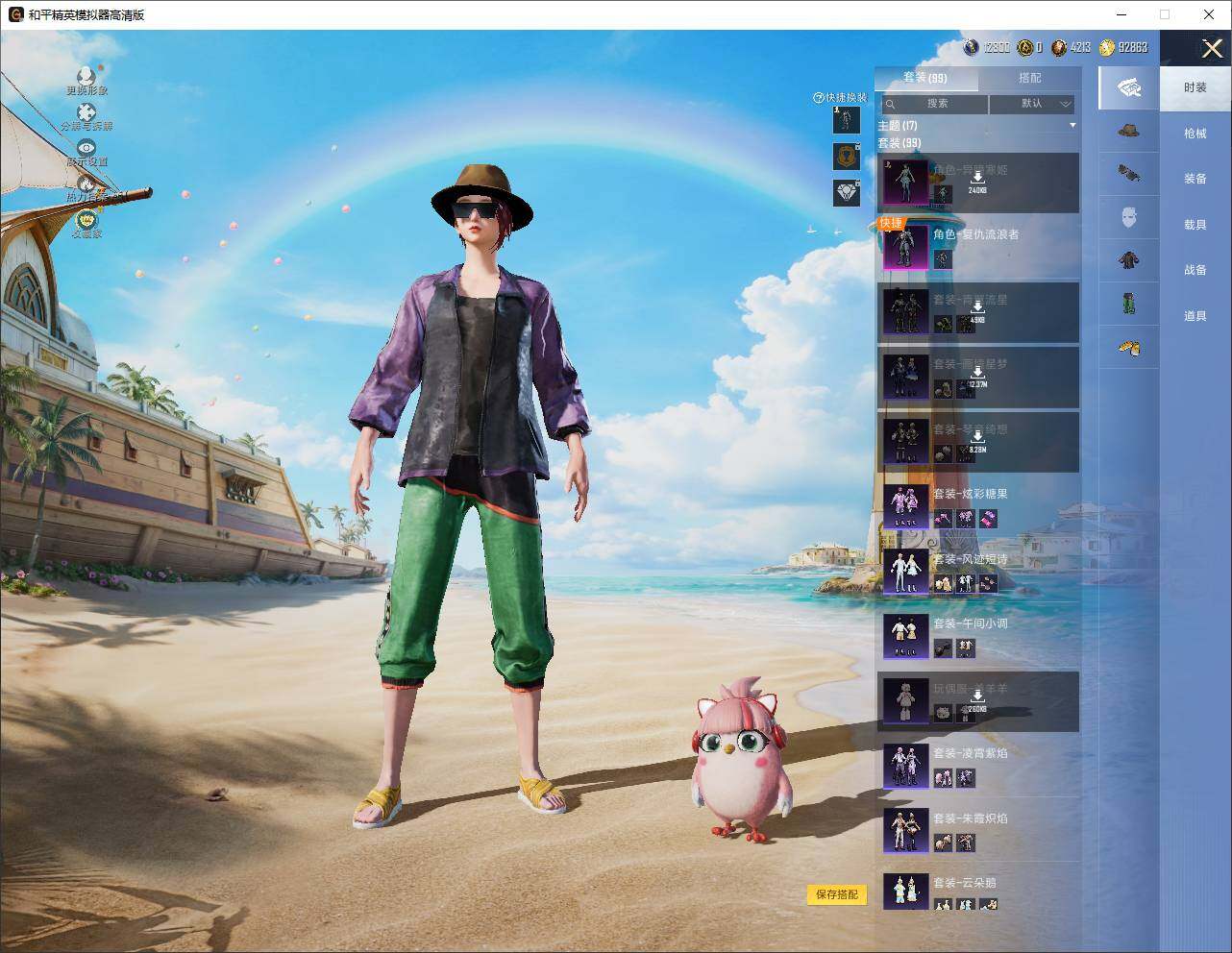Screen dimensions: 1232x953
Task: Select the green pants category icon
Action: [x=1129, y=304]
